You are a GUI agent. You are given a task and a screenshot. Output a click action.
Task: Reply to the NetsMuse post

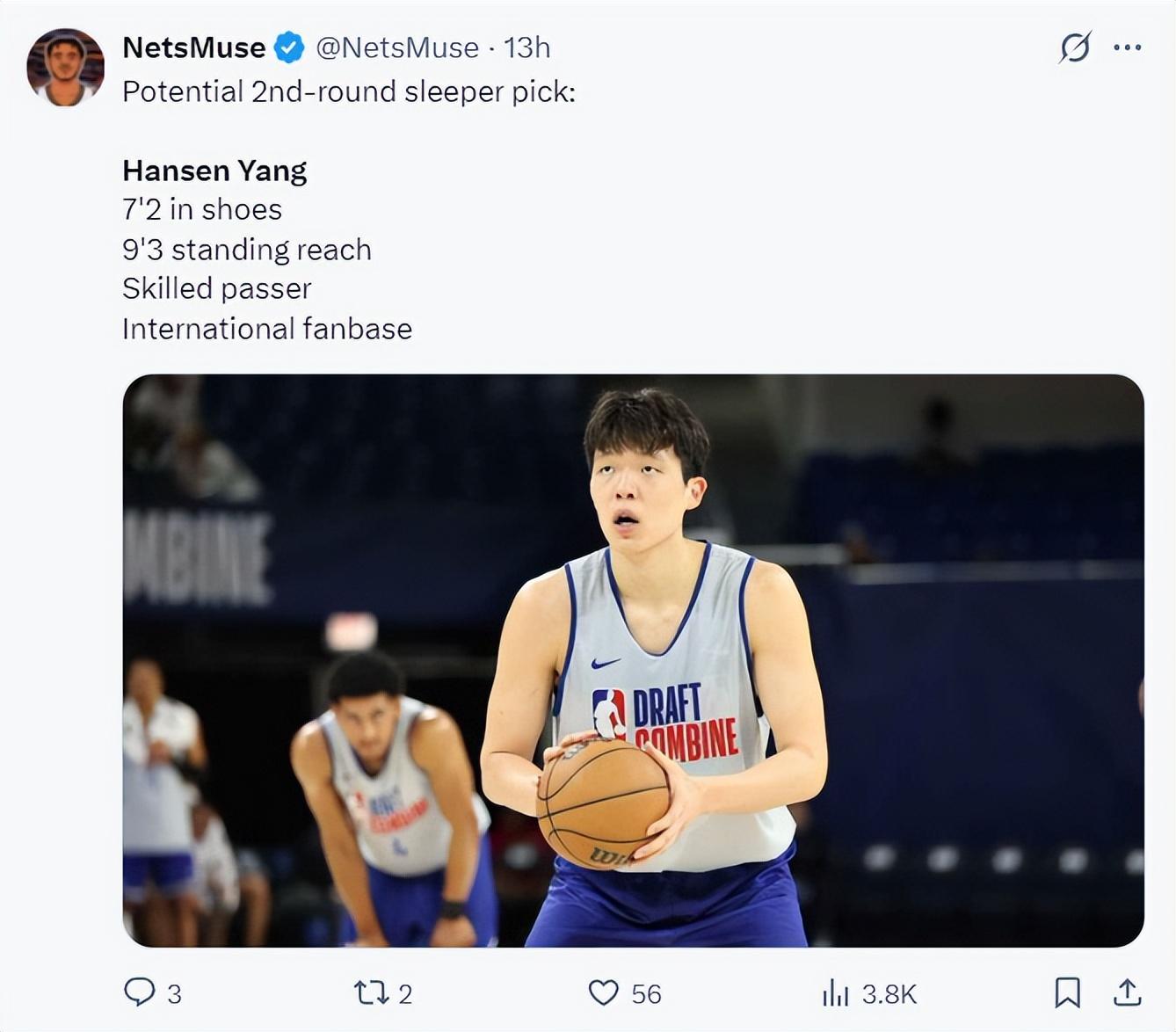pos(139,992)
